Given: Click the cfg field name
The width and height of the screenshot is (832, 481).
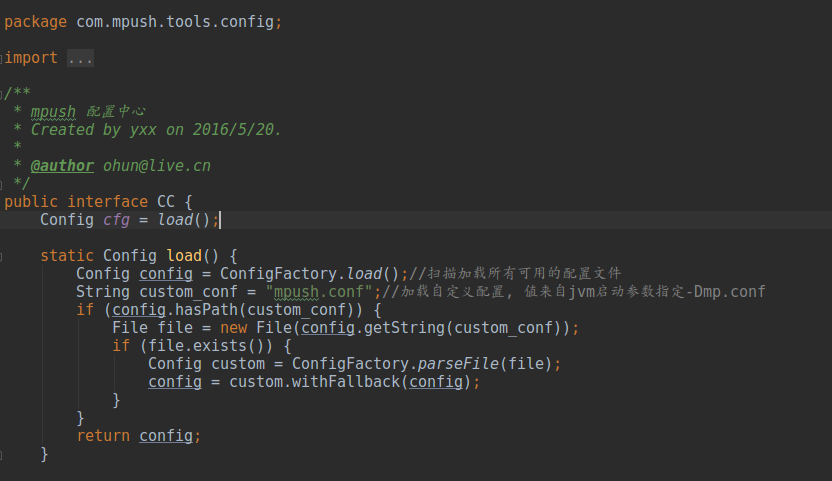Looking at the screenshot, I should click(x=116, y=219).
